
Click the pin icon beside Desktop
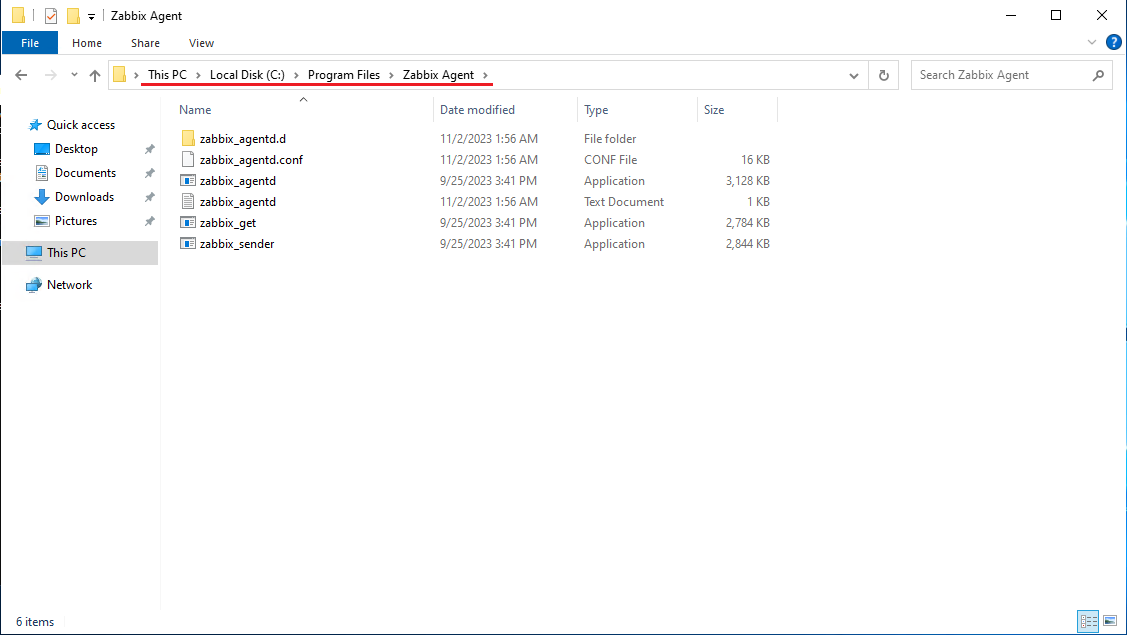[150, 150]
